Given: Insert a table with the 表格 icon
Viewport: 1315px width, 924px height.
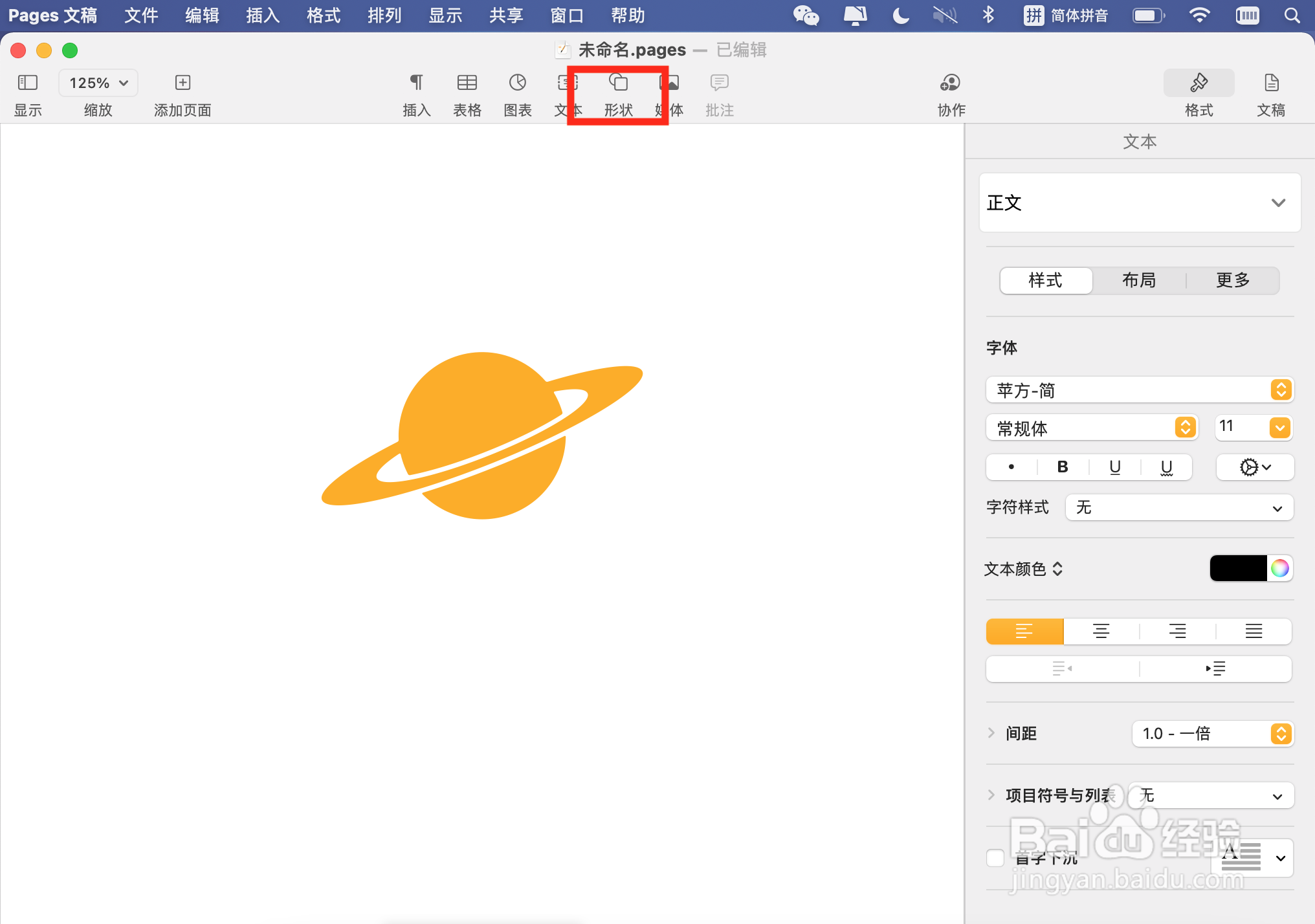Looking at the screenshot, I should click(x=467, y=83).
